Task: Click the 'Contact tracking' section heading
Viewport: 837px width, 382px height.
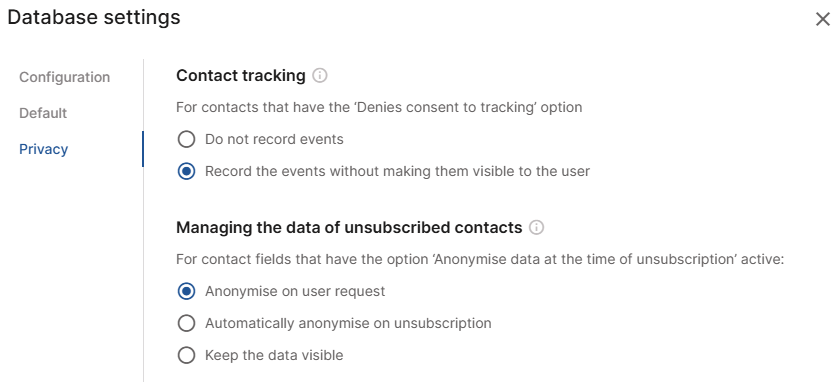Action: [x=241, y=76]
